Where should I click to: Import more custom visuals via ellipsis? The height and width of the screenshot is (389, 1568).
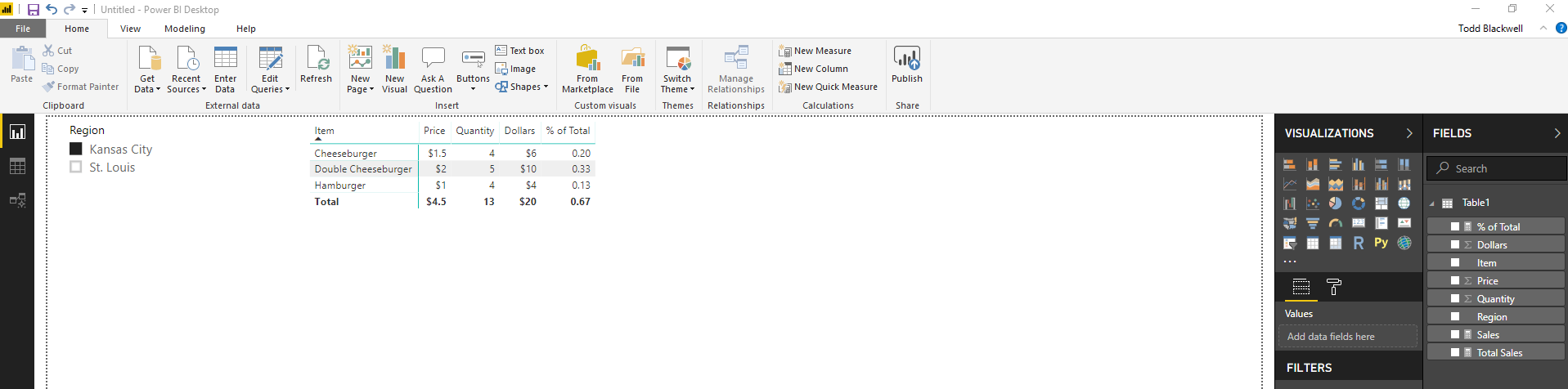pyautogui.click(x=1290, y=262)
